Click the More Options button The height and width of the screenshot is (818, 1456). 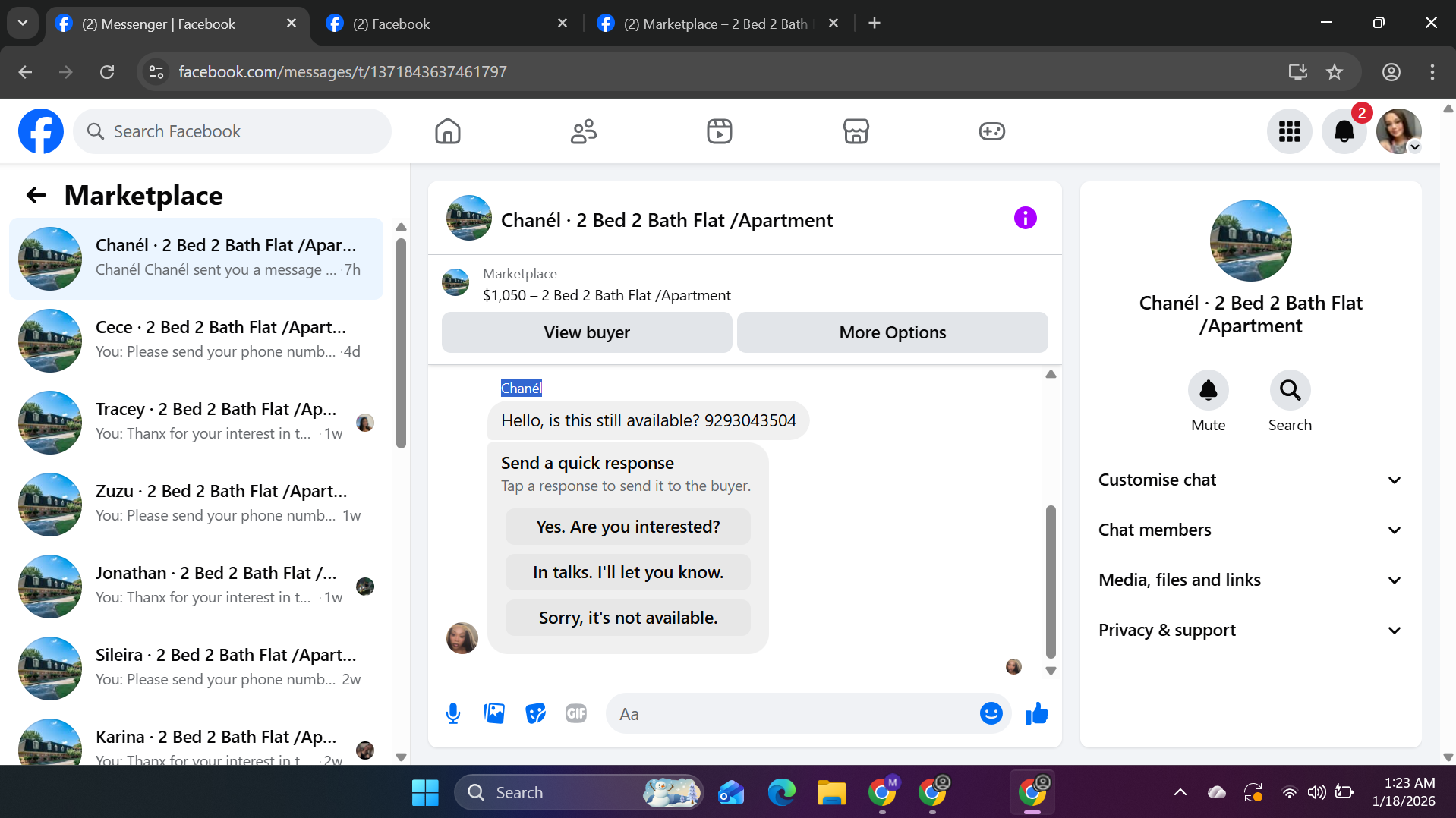pos(892,332)
